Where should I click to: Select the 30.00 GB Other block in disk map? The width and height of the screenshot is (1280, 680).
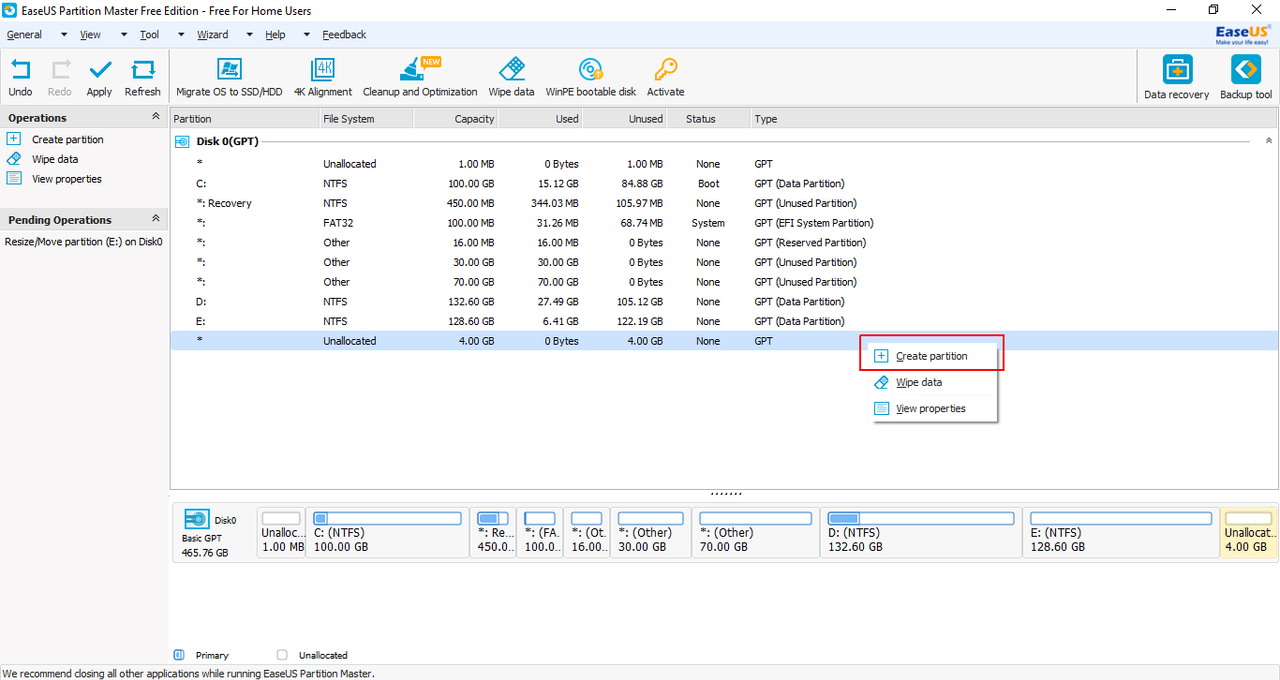(650, 532)
